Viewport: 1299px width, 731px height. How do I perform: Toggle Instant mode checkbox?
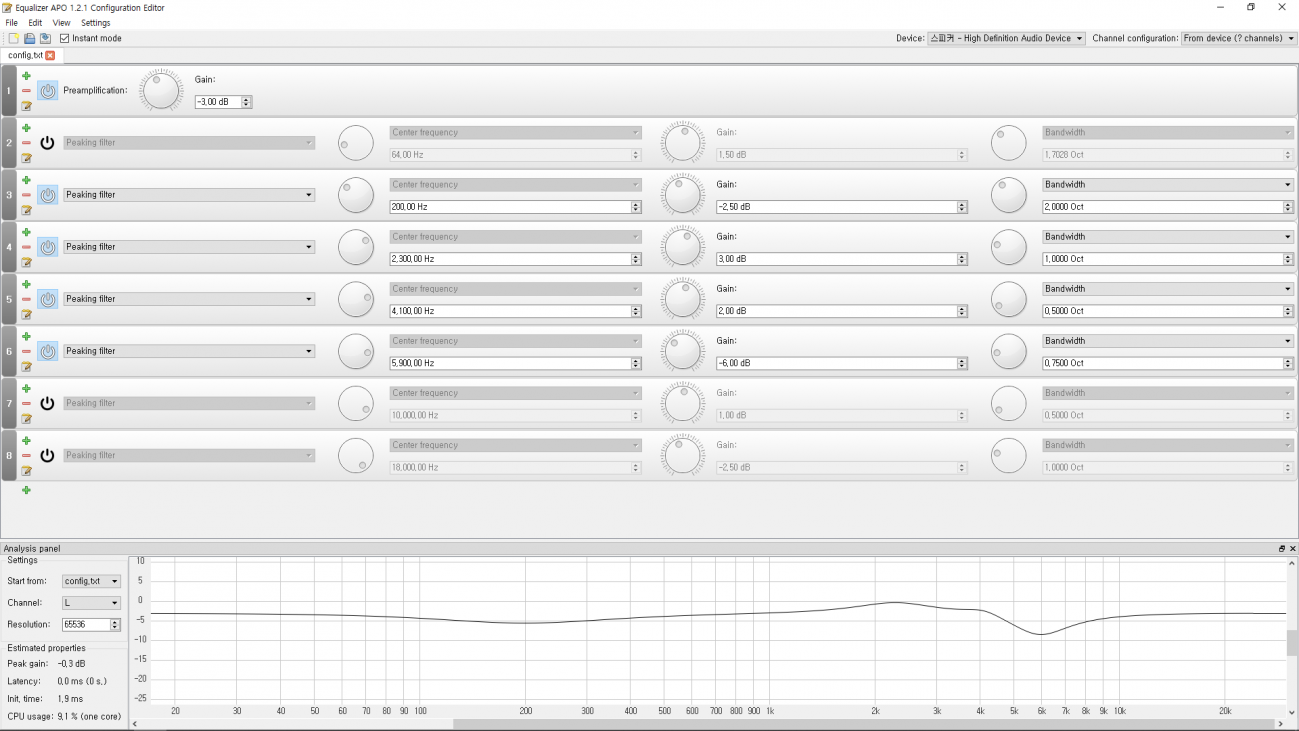coord(65,38)
